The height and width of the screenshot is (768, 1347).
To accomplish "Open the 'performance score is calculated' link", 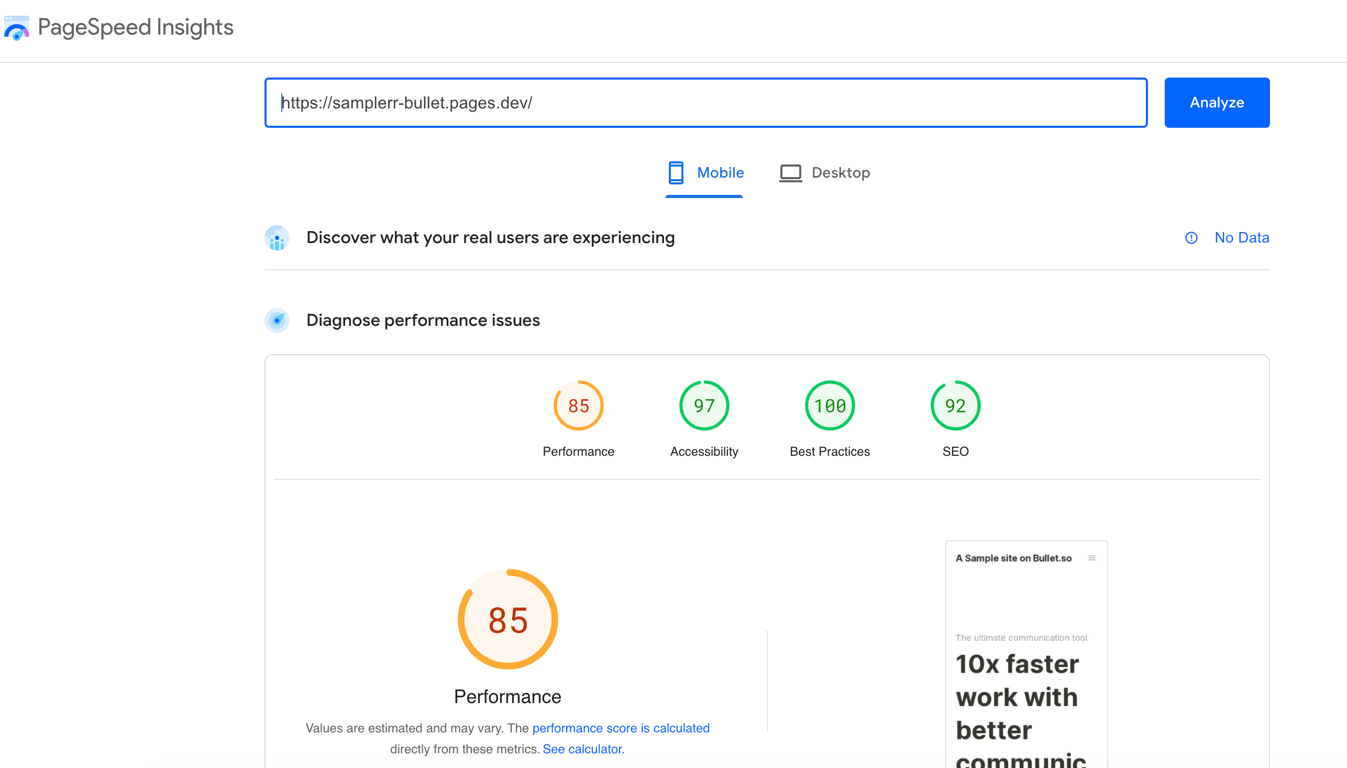I will (621, 728).
